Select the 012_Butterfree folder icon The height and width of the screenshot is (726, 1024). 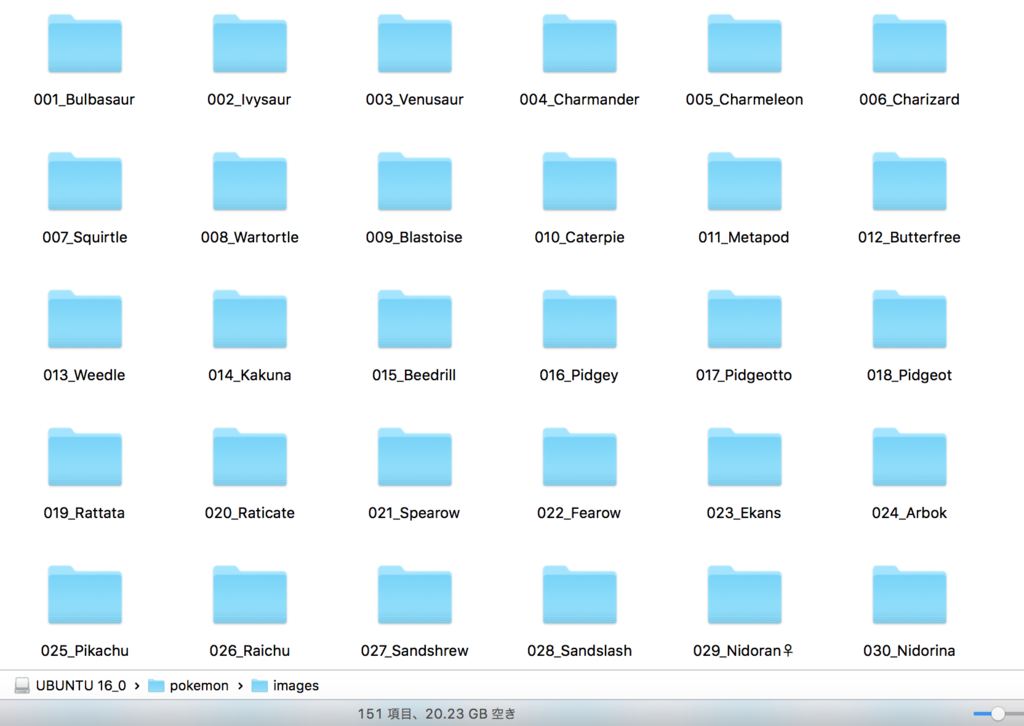(x=909, y=182)
